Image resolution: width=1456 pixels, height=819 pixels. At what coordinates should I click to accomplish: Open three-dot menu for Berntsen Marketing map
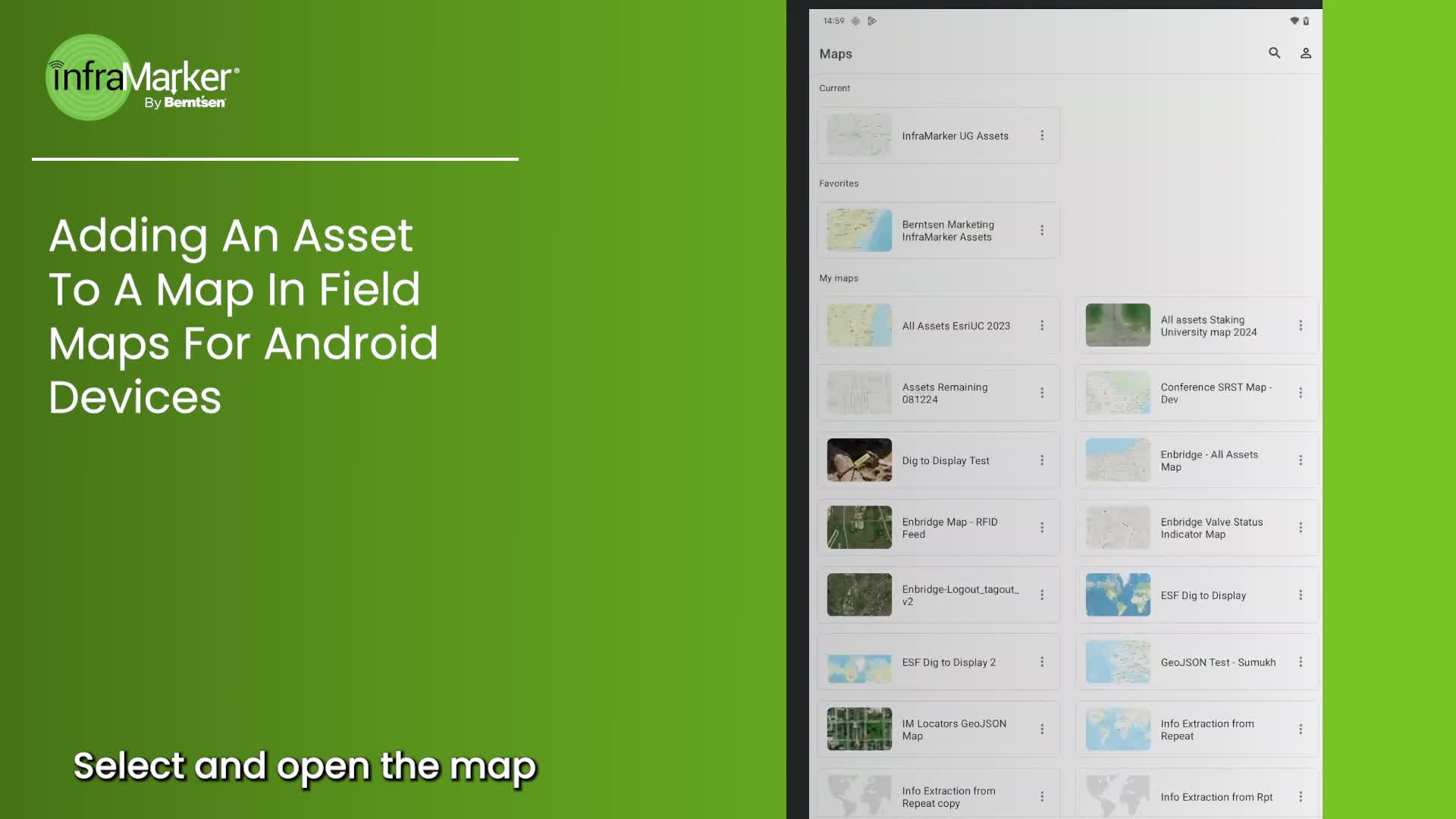tap(1042, 231)
